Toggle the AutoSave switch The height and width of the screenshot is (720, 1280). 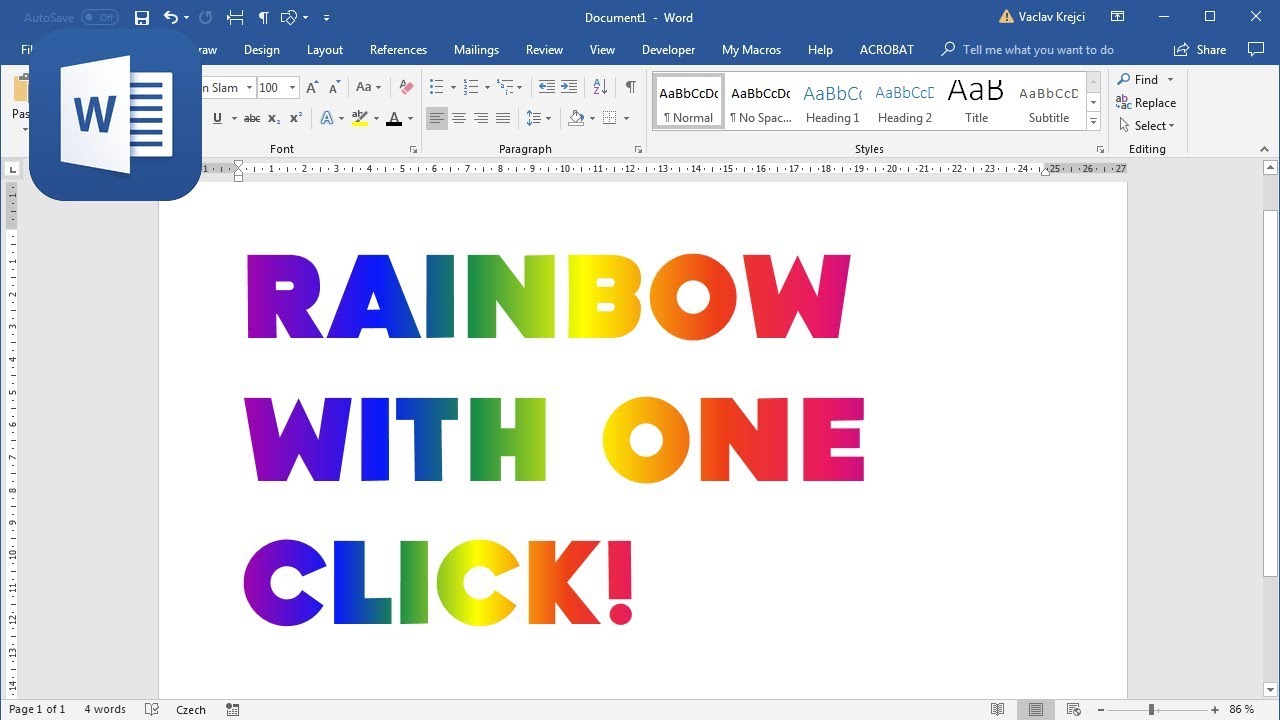coord(99,18)
